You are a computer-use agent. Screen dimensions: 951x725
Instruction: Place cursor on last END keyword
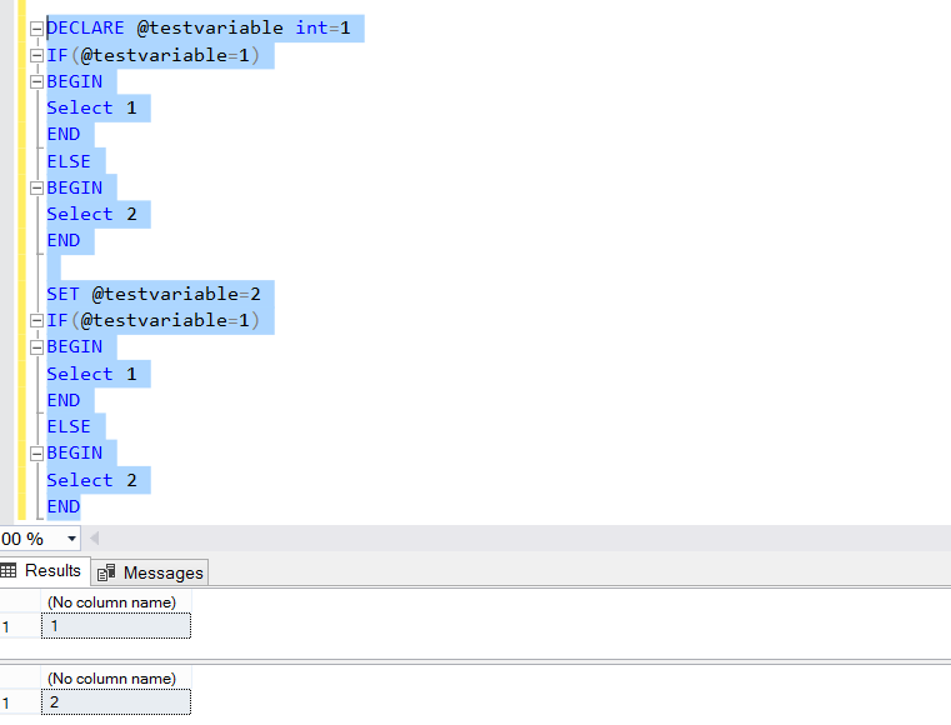64,507
